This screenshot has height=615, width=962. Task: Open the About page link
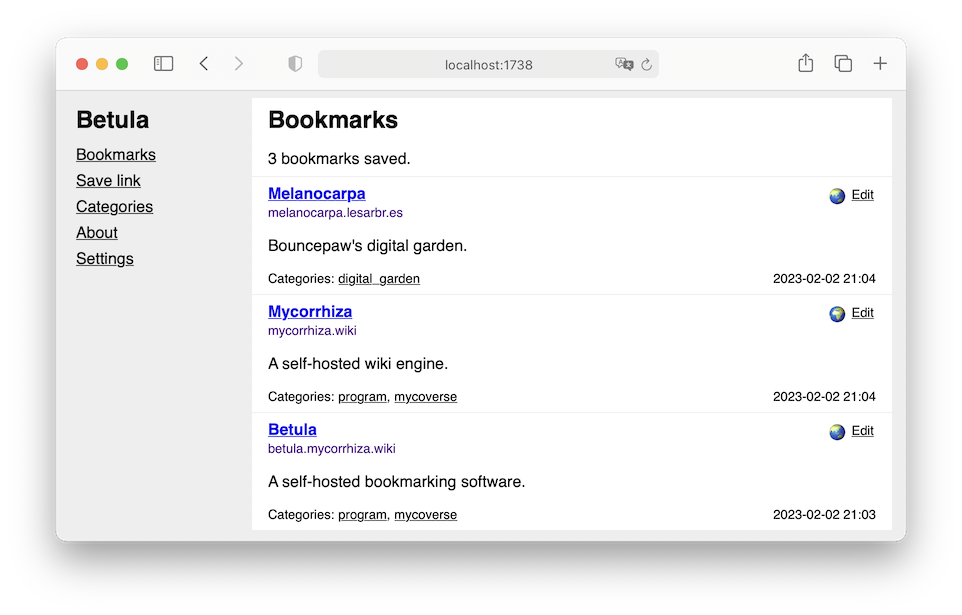pos(97,233)
